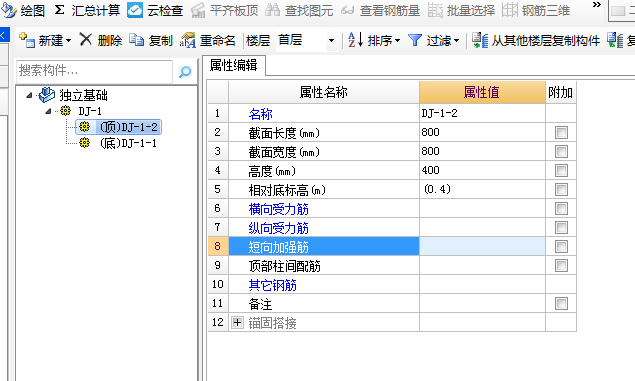Click the 截面长度 value 800

pos(482,132)
